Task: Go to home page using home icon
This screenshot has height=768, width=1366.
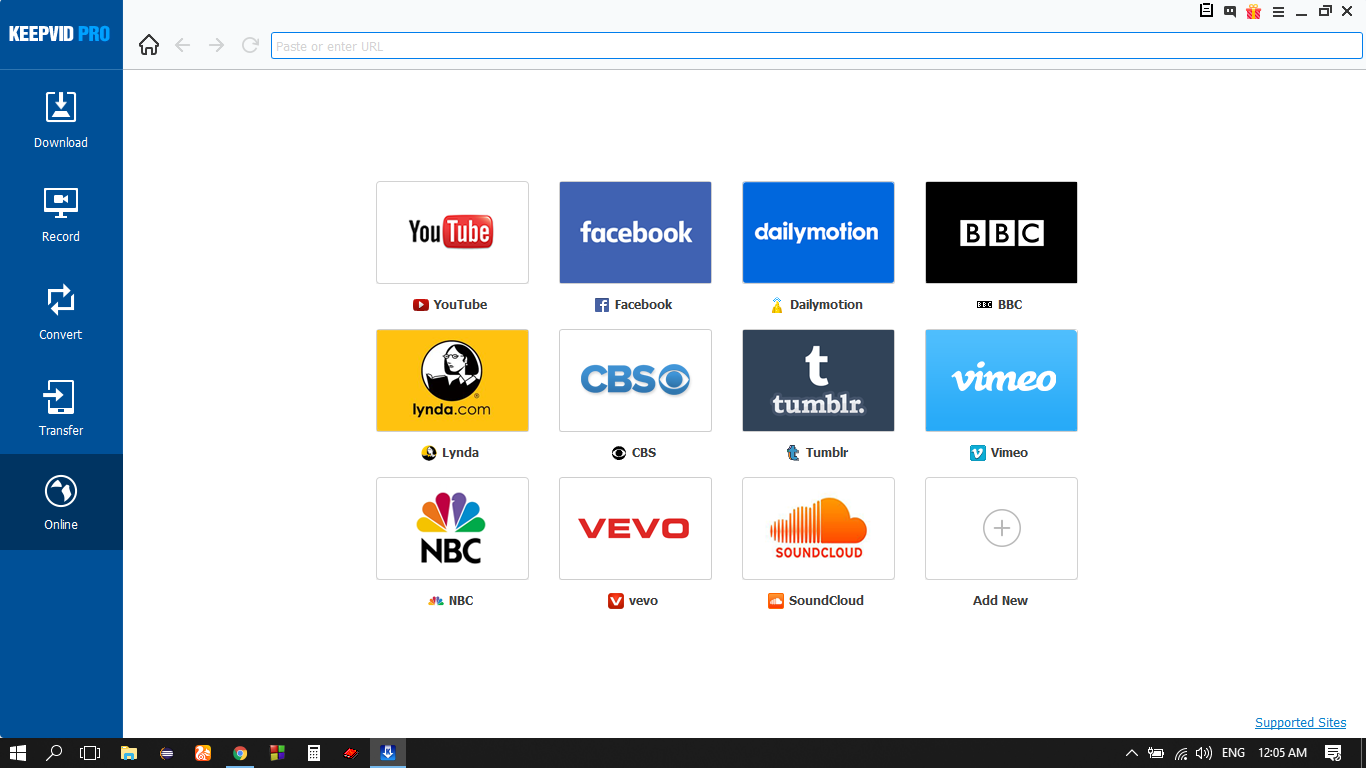Action: (x=148, y=45)
